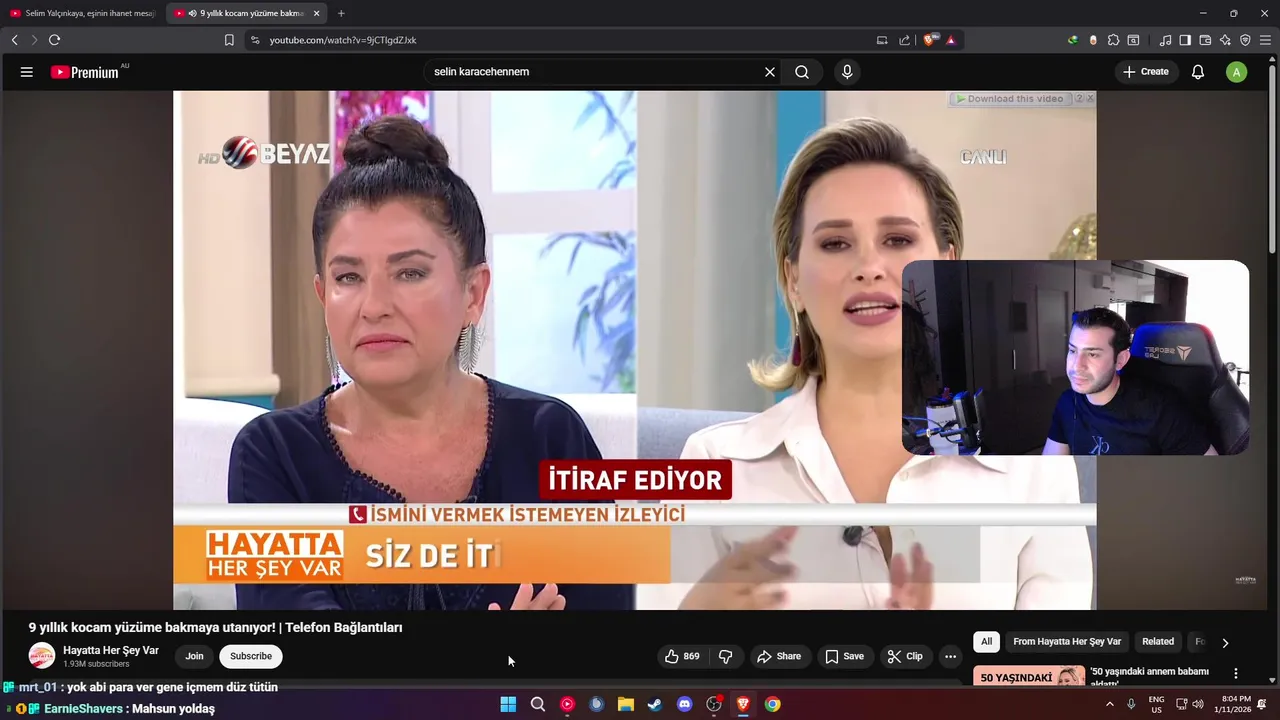Select the Related filter chip
Screen dimensions: 1280x720
(1158, 642)
